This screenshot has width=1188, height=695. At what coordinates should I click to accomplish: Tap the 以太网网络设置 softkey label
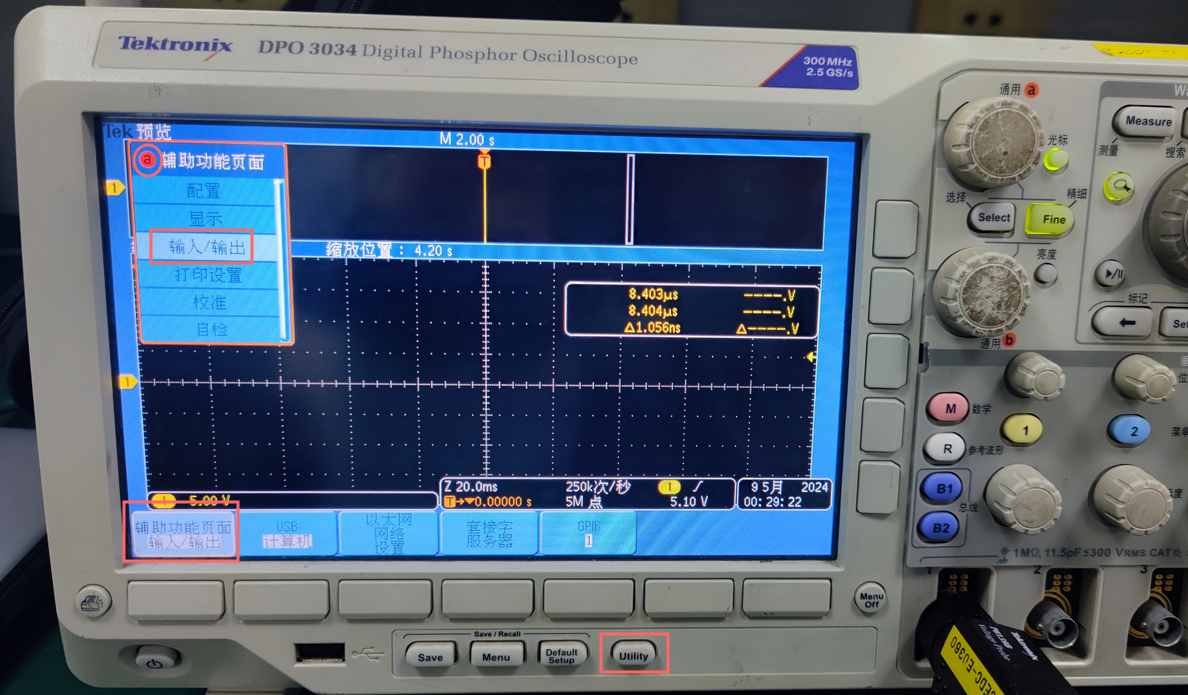389,534
